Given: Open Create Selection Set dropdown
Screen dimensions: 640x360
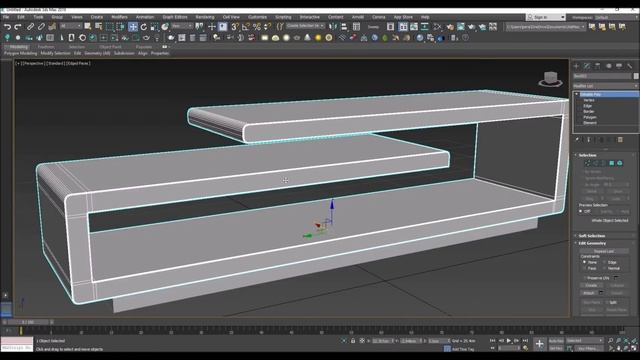Looking at the screenshot, I should (305, 26).
